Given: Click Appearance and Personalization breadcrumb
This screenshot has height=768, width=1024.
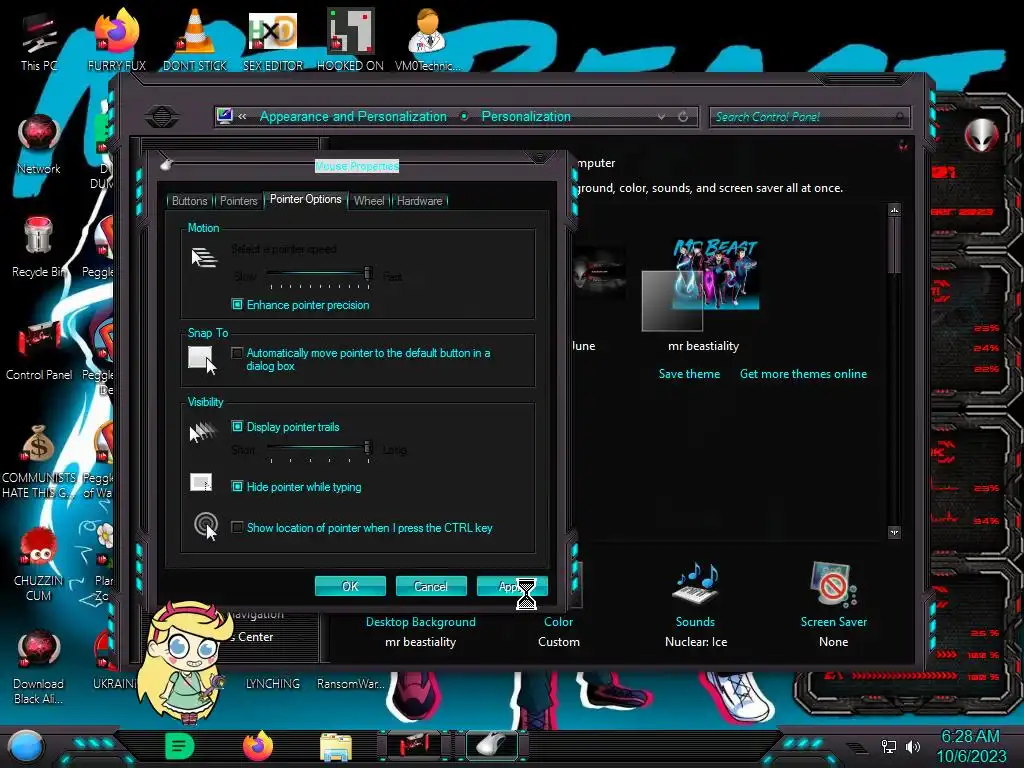Looking at the screenshot, I should 353,116.
